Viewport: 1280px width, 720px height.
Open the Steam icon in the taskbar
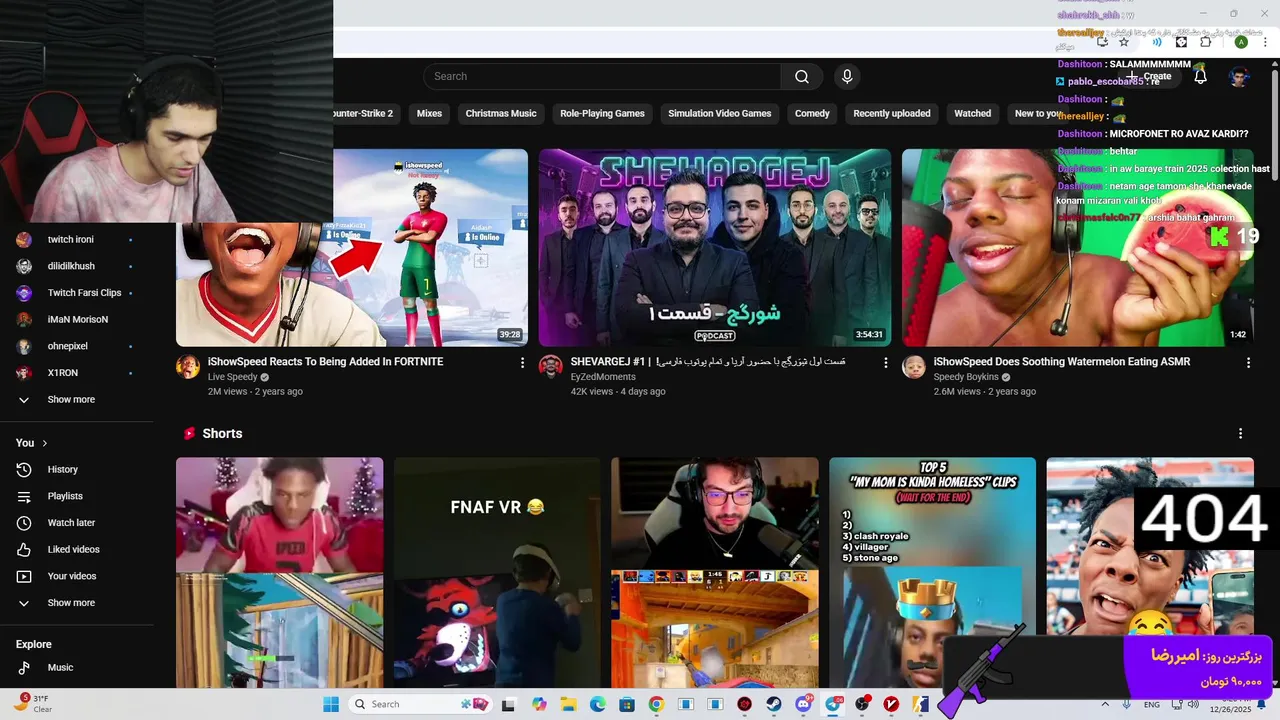[773, 705]
